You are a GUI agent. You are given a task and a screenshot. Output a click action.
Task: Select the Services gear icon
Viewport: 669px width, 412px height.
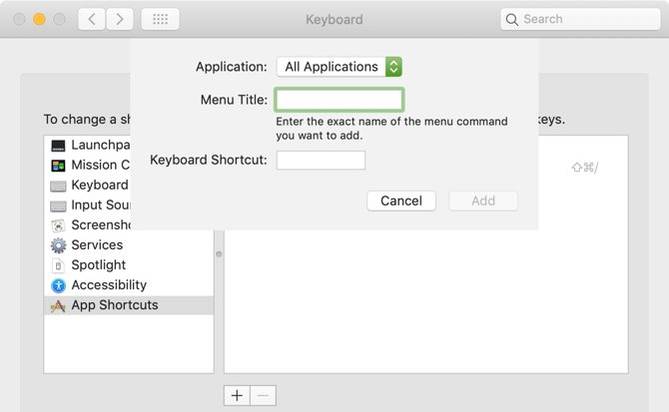click(58, 245)
